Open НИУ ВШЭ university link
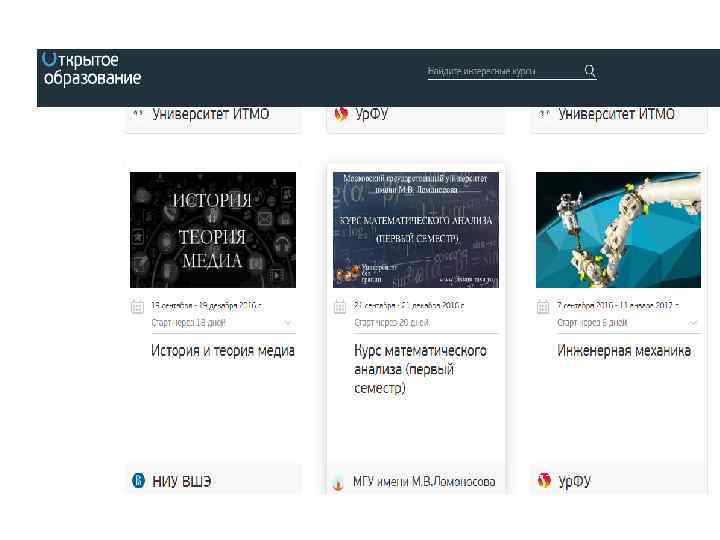Image resolution: width=720 pixels, height=540 pixels. tap(182, 481)
